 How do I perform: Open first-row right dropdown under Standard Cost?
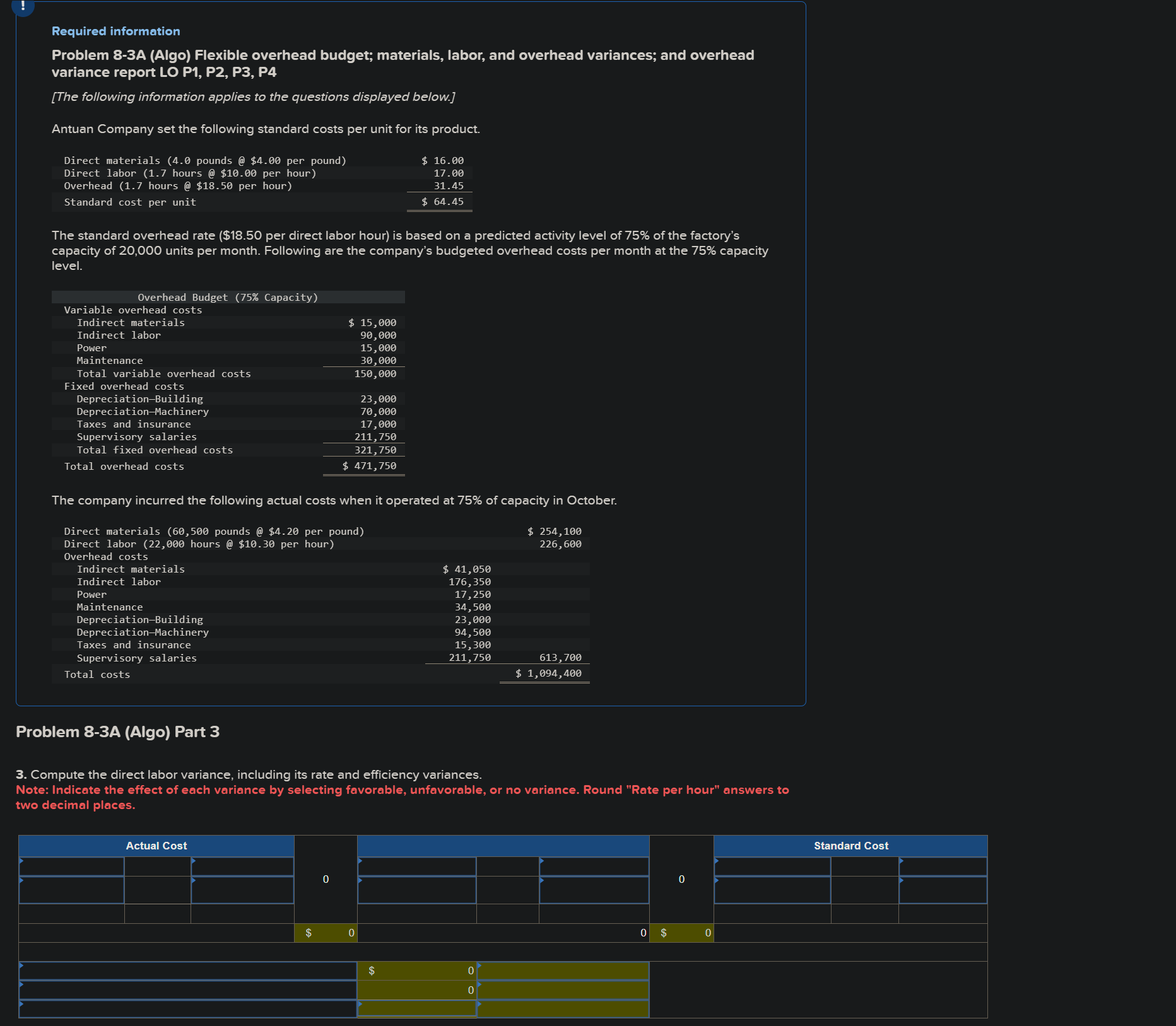click(x=943, y=866)
